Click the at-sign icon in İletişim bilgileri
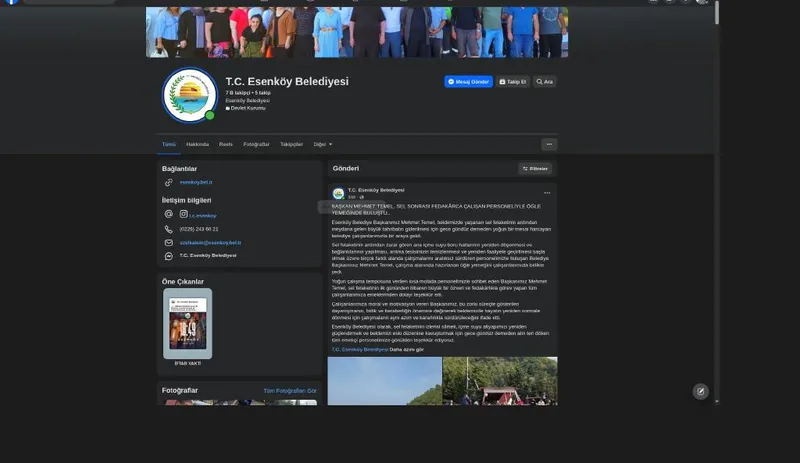This screenshot has height=463, width=800. [168, 214]
